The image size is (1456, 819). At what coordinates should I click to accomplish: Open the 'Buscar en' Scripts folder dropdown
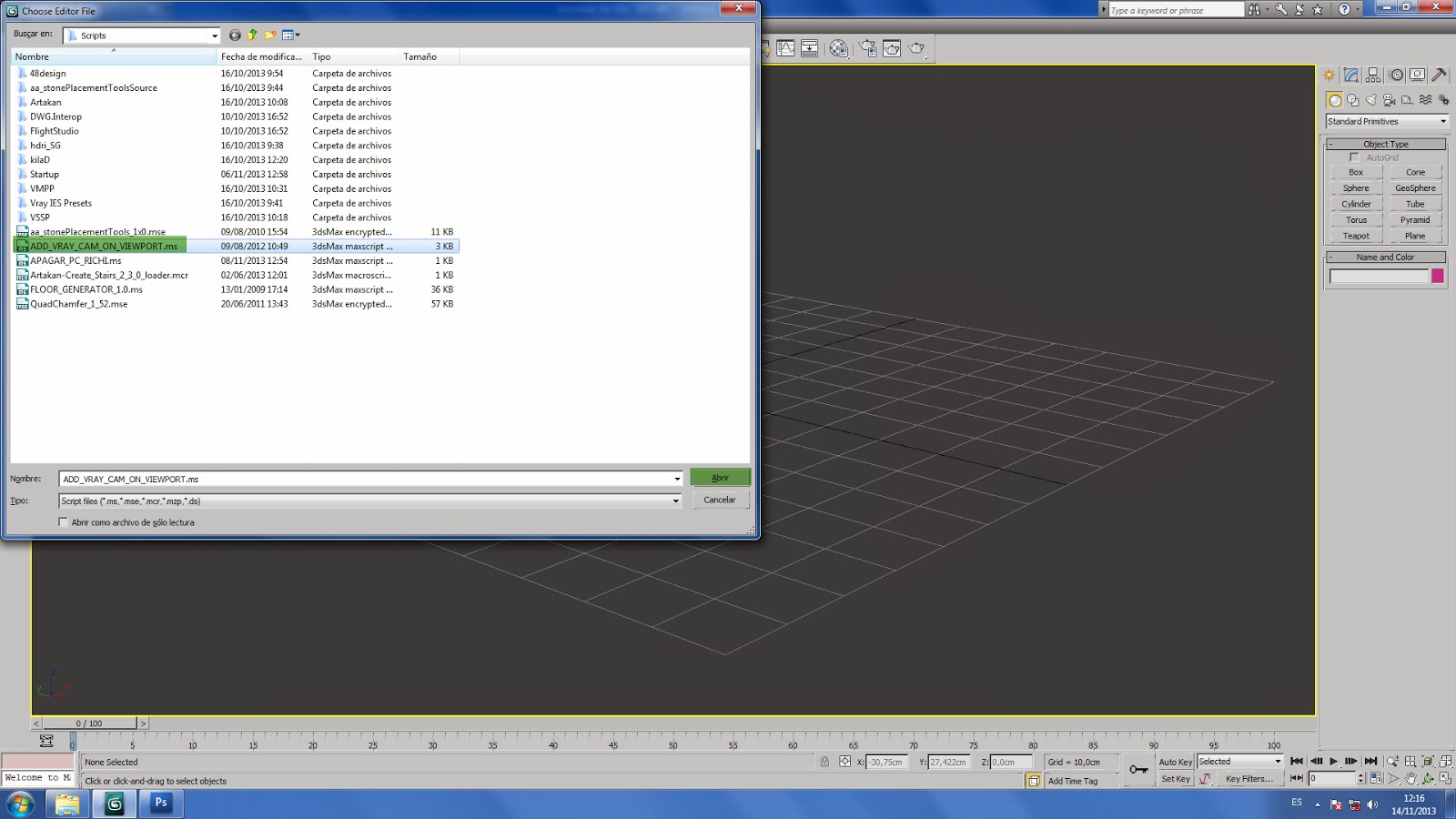click(215, 35)
